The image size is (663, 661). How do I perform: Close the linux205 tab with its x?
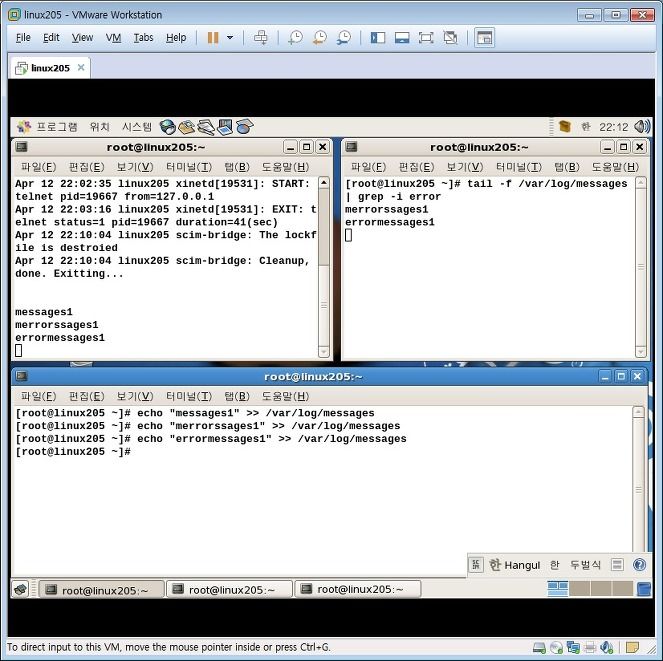point(81,67)
